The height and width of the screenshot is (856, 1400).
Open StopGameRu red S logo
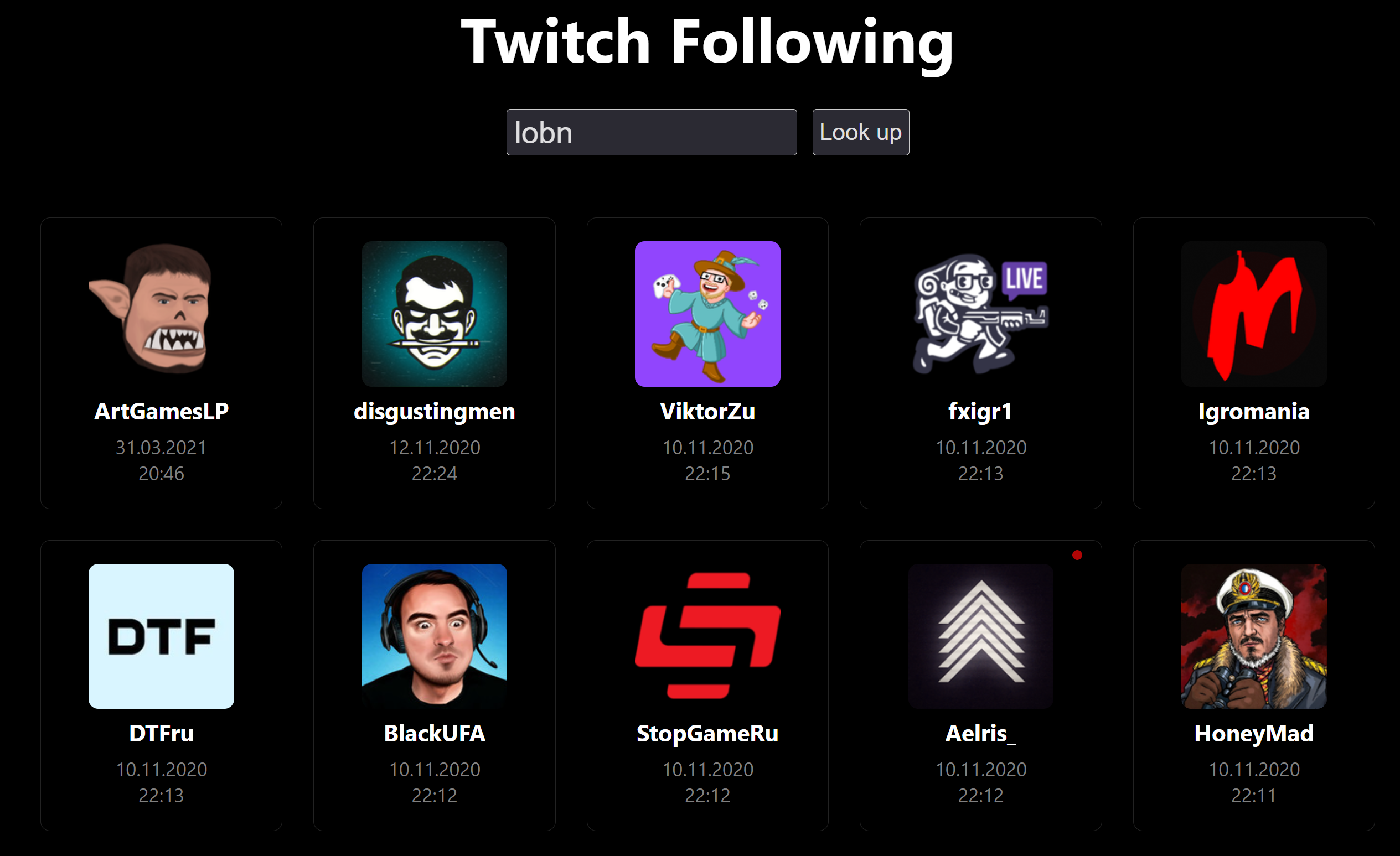coord(707,636)
